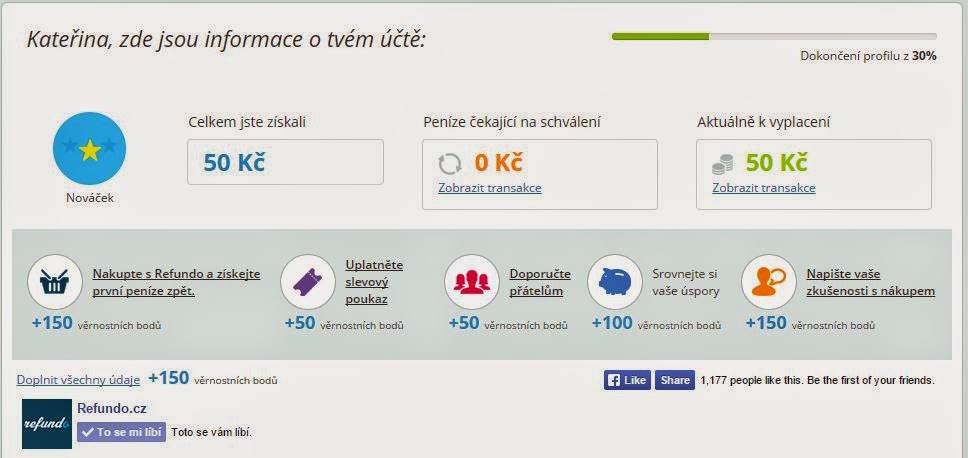Click the Nováček star badge
Viewport: 968px width, 458px height.
(90, 148)
